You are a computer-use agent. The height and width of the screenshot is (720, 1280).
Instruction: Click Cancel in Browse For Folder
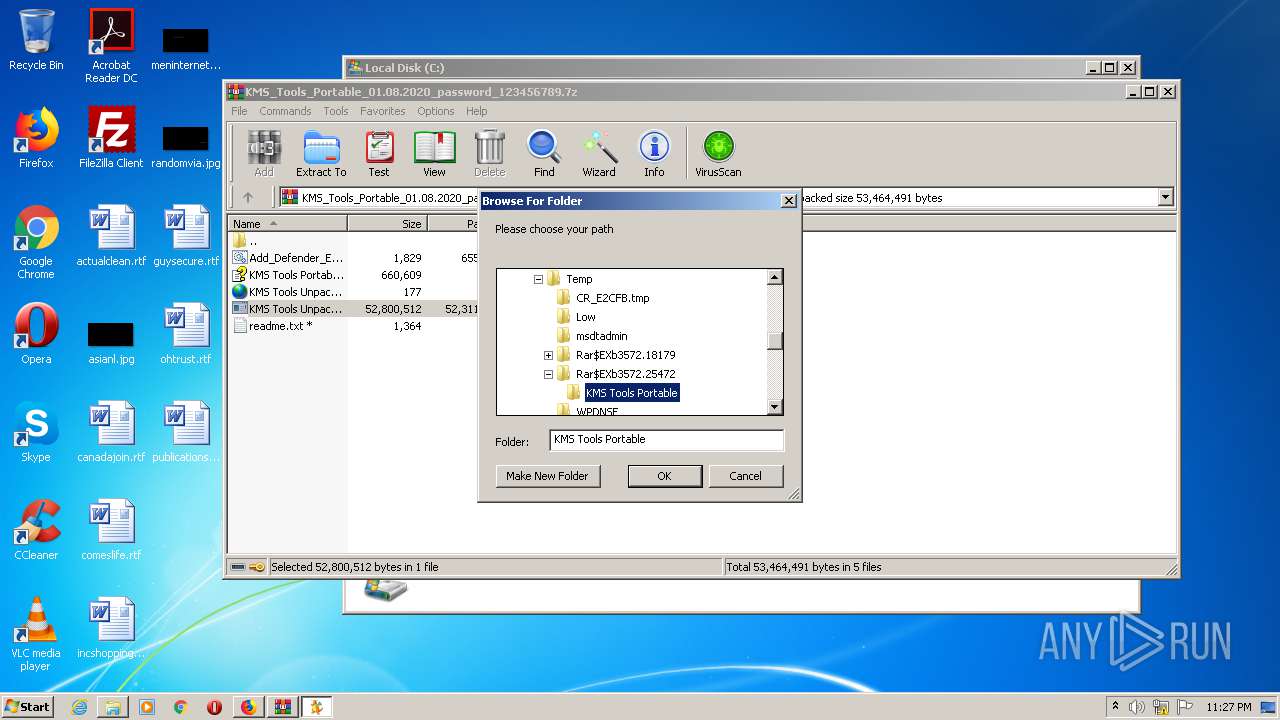(745, 476)
